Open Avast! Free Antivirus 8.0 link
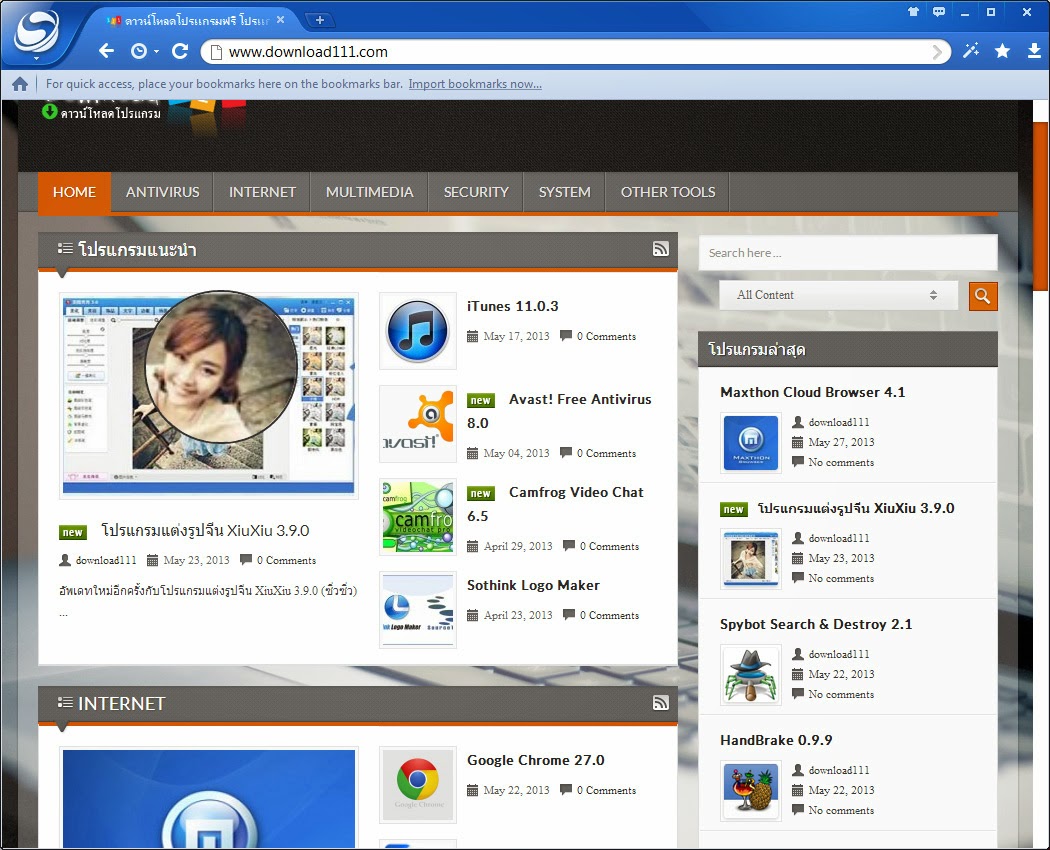This screenshot has height=850, width=1050. click(559, 411)
